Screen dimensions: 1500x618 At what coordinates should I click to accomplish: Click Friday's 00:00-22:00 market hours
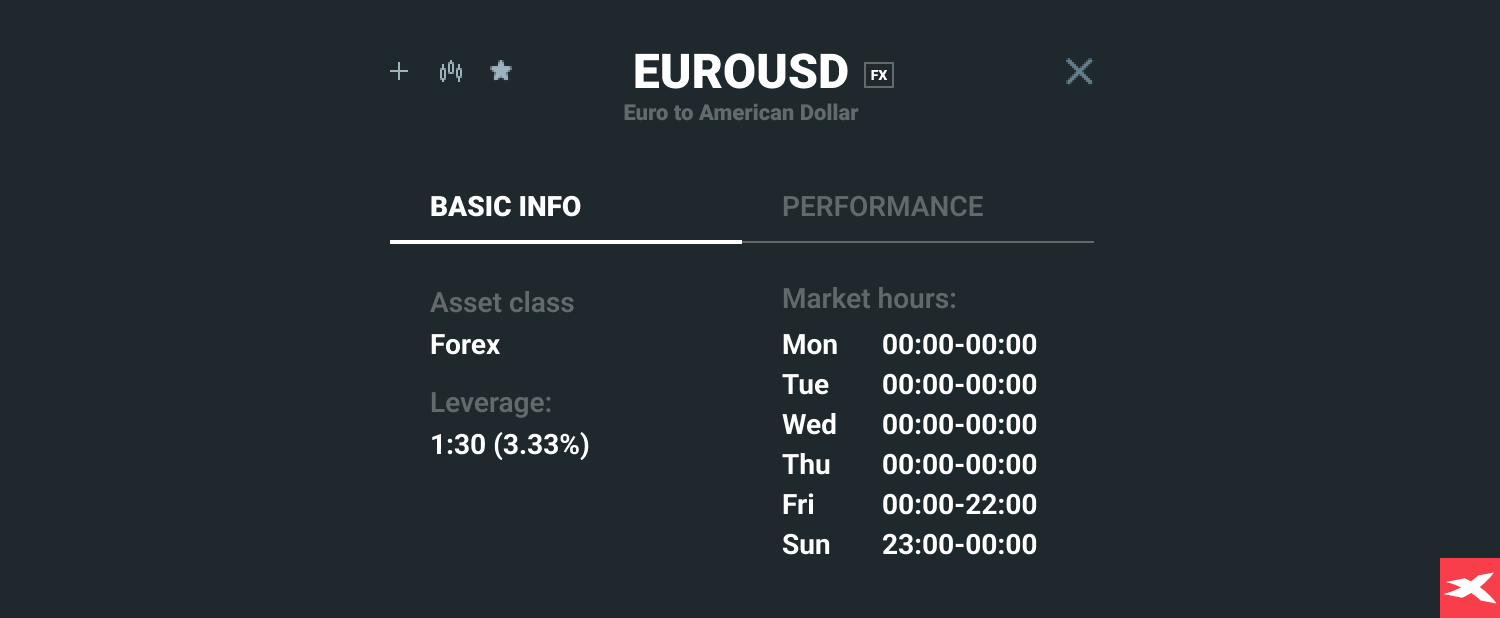pyautogui.click(x=959, y=504)
